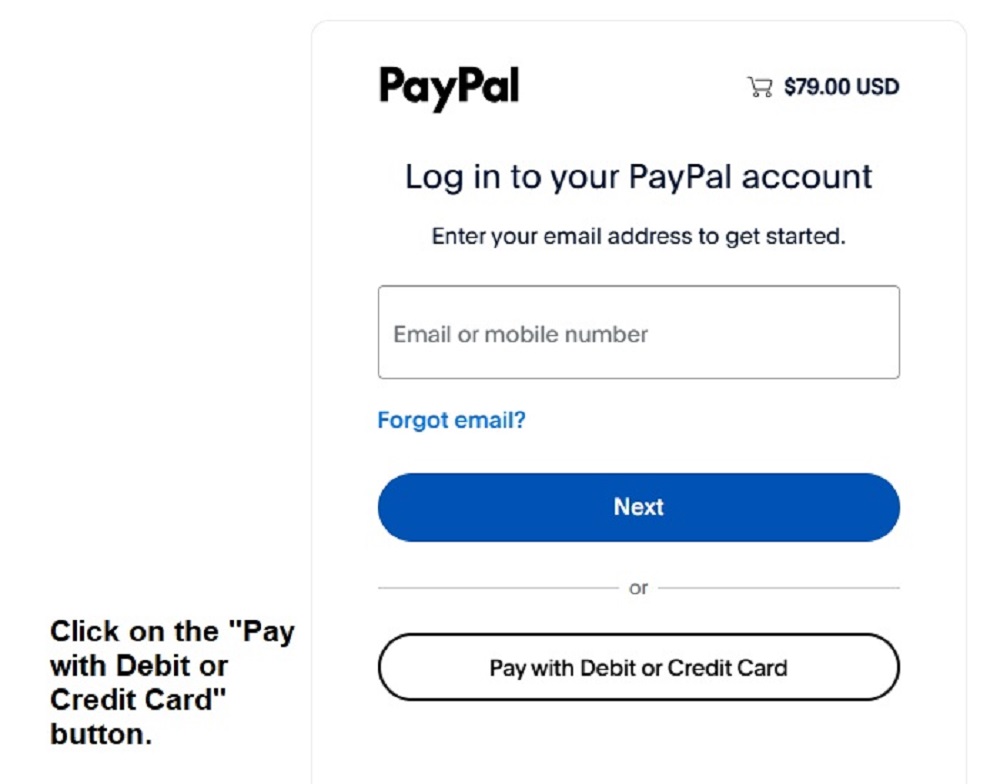Open the Forgot email? link
Screen dimensions: 1000x784
point(451,420)
